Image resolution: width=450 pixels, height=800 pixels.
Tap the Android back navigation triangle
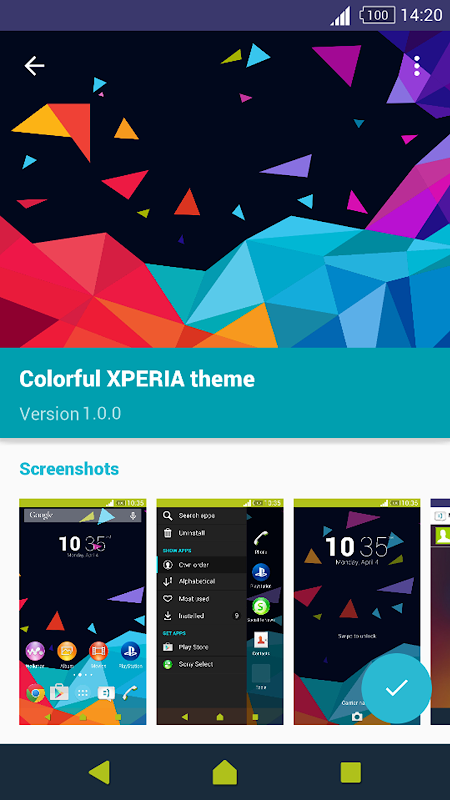click(x=99, y=772)
